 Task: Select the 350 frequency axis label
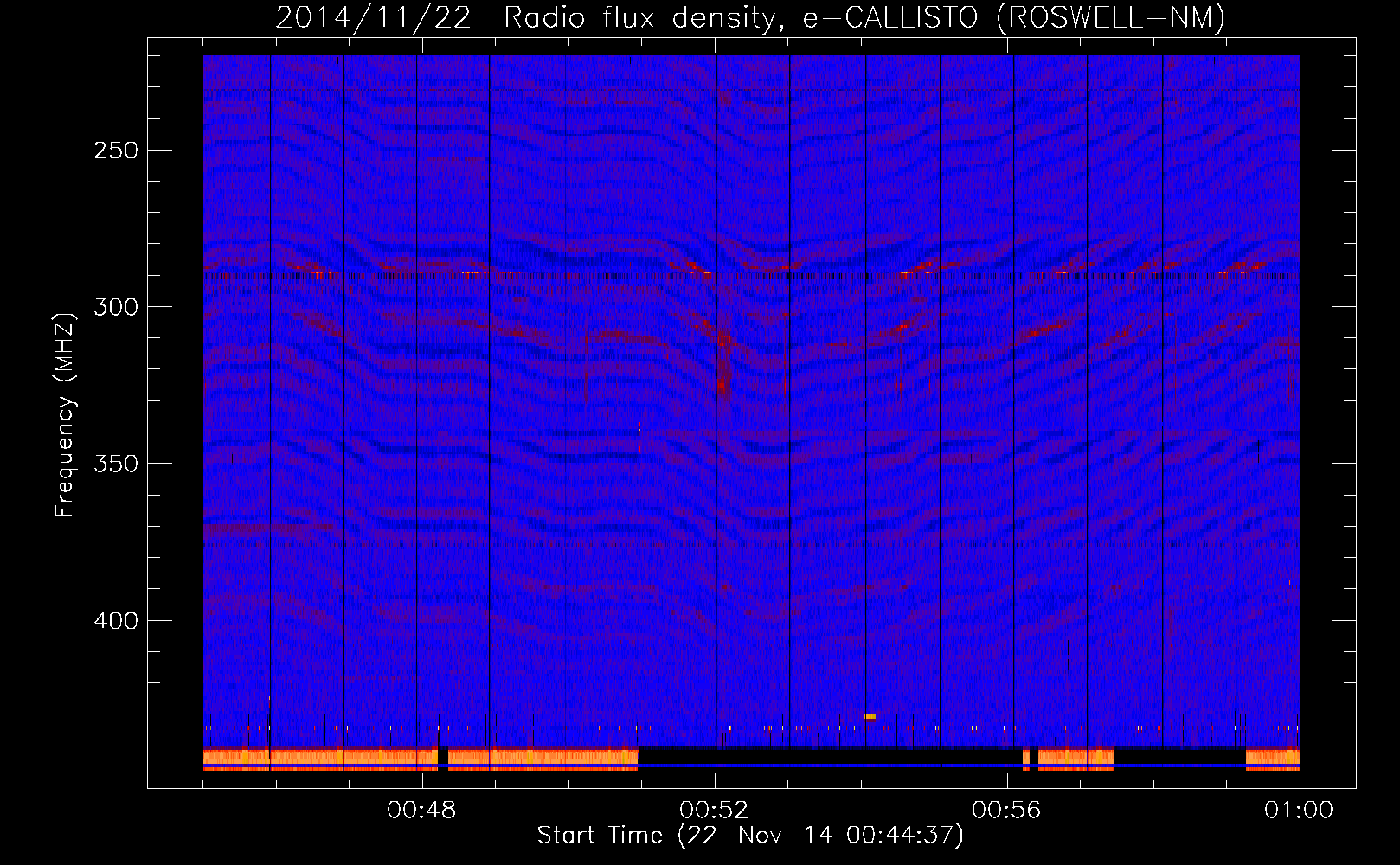click(115, 464)
